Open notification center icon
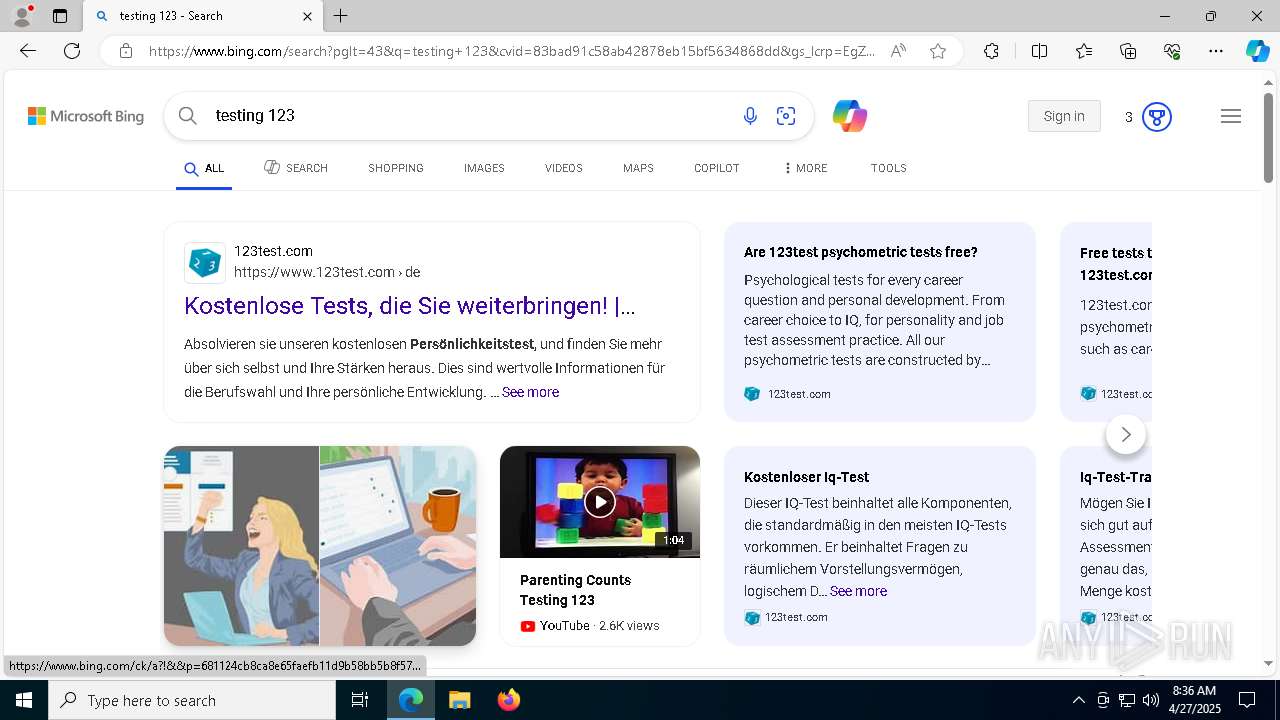Screen dimensions: 1280x720 [x=1247, y=700]
